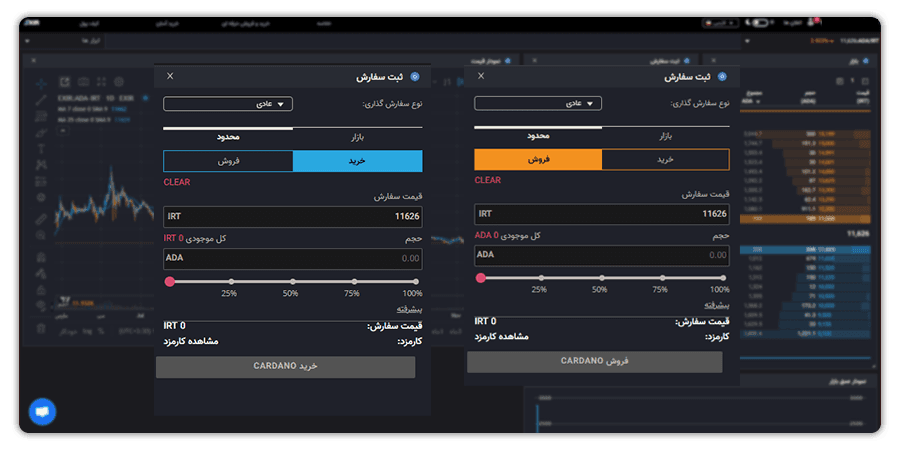The height and width of the screenshot is (450, 900).
Task: Click the ADA volume field in sell panel
Action: [x=602, y=255]
